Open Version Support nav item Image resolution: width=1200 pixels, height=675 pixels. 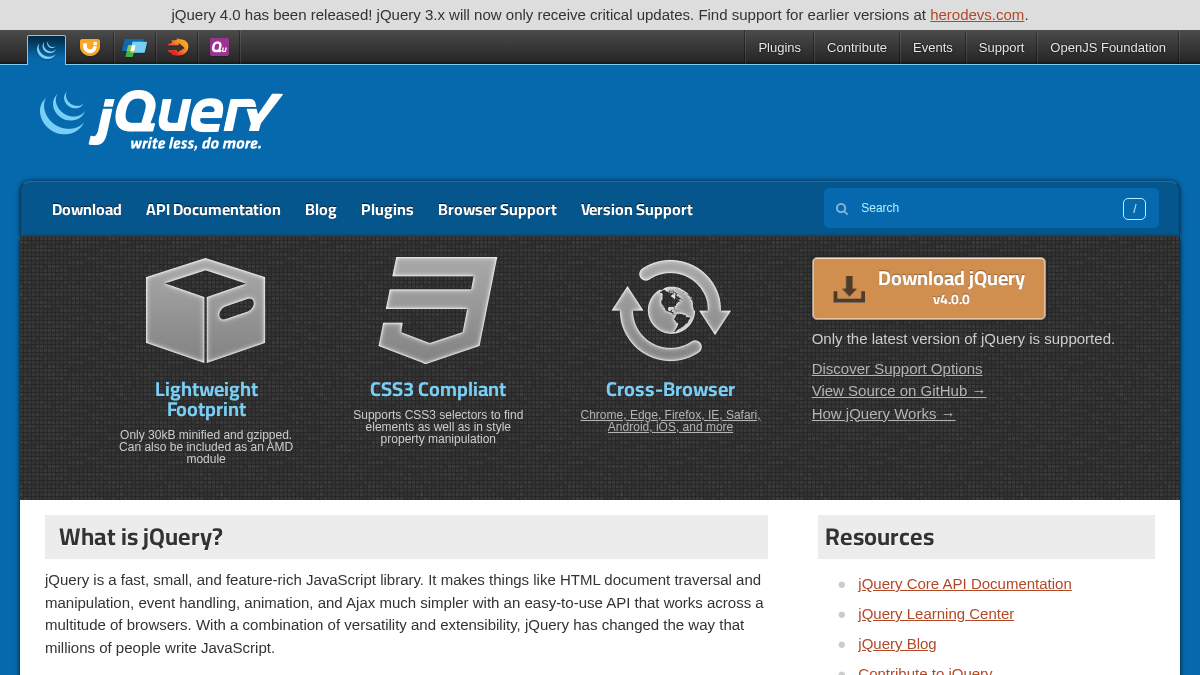coord(637,209)
